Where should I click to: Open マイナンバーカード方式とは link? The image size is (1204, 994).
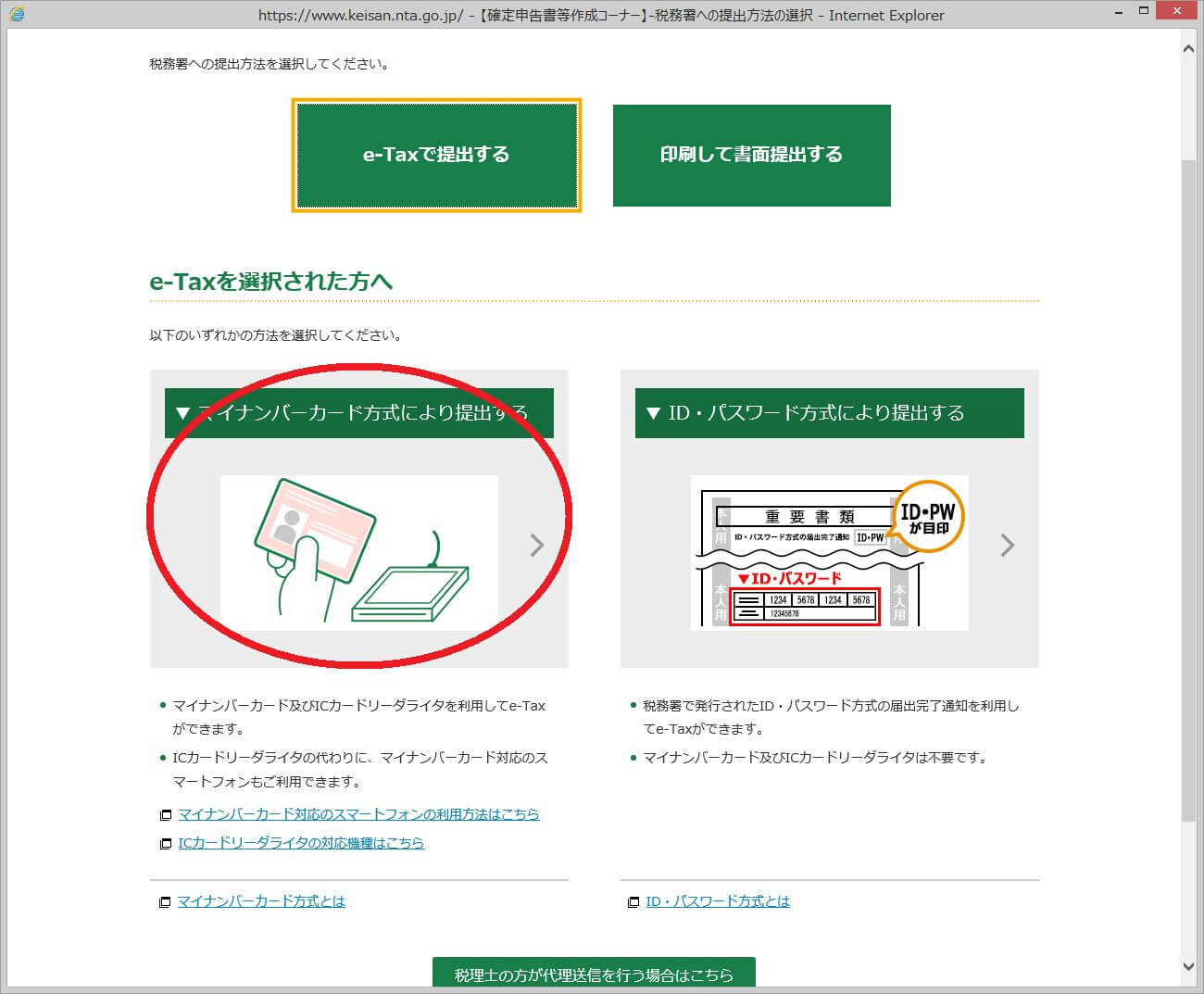coord(261,901)
